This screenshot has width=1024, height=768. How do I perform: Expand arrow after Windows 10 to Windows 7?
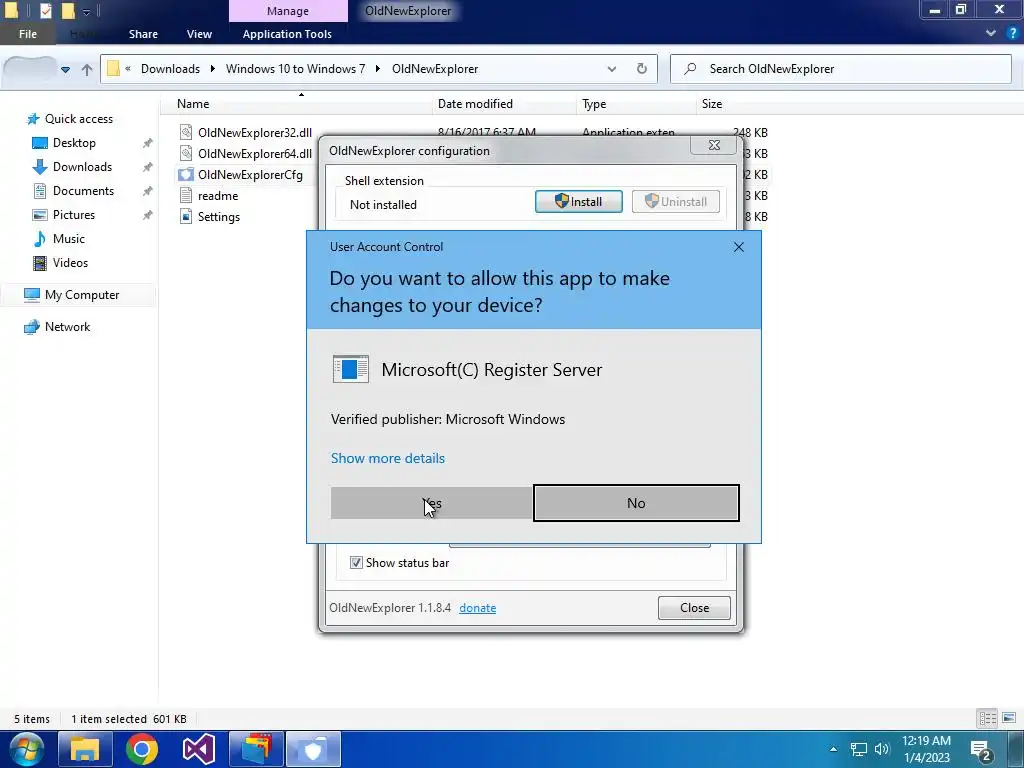[378, 69]
